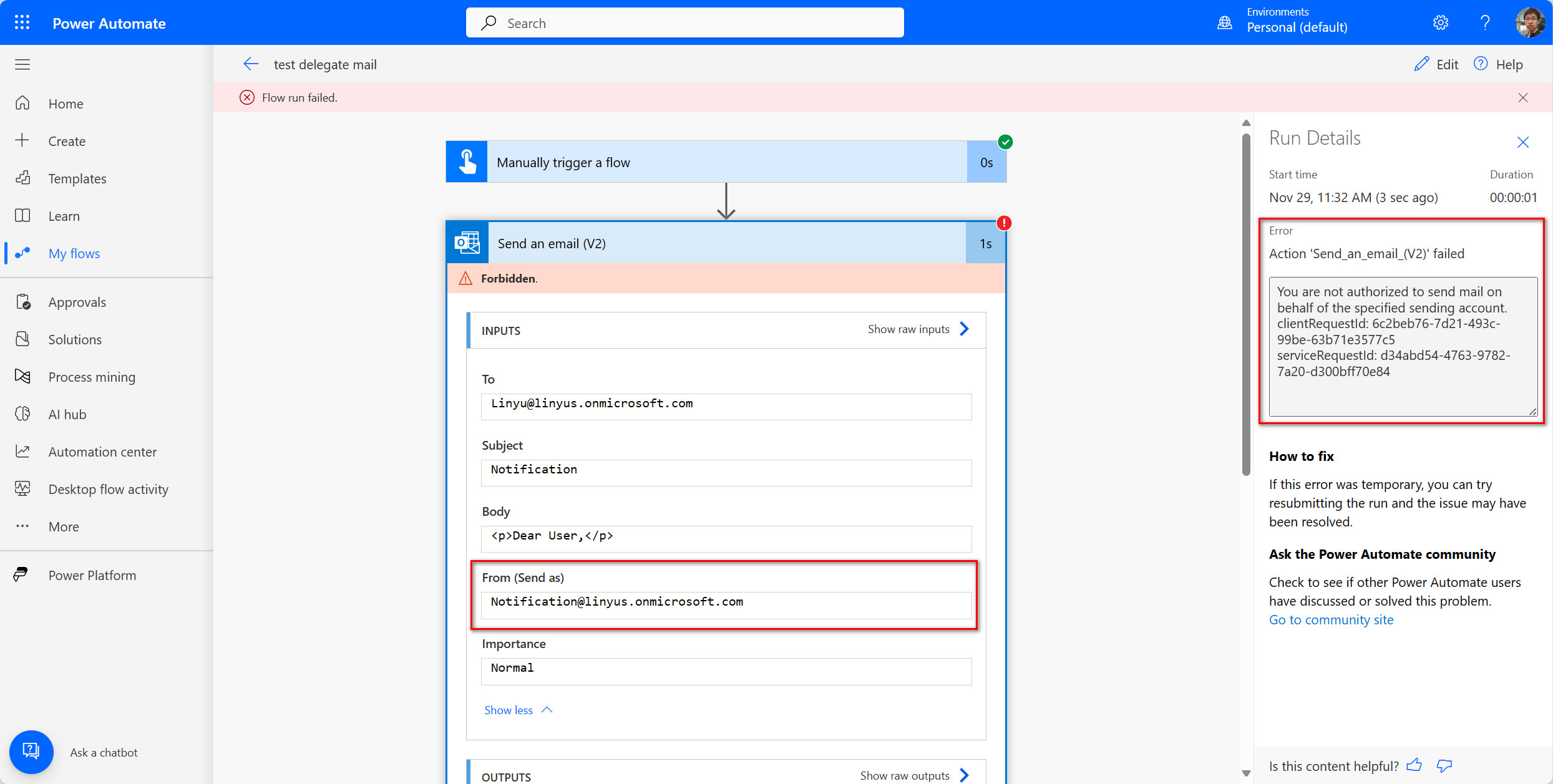1553x784 pixels.
Task: Open Power Automate settings gear
Action: [1441, 22]
